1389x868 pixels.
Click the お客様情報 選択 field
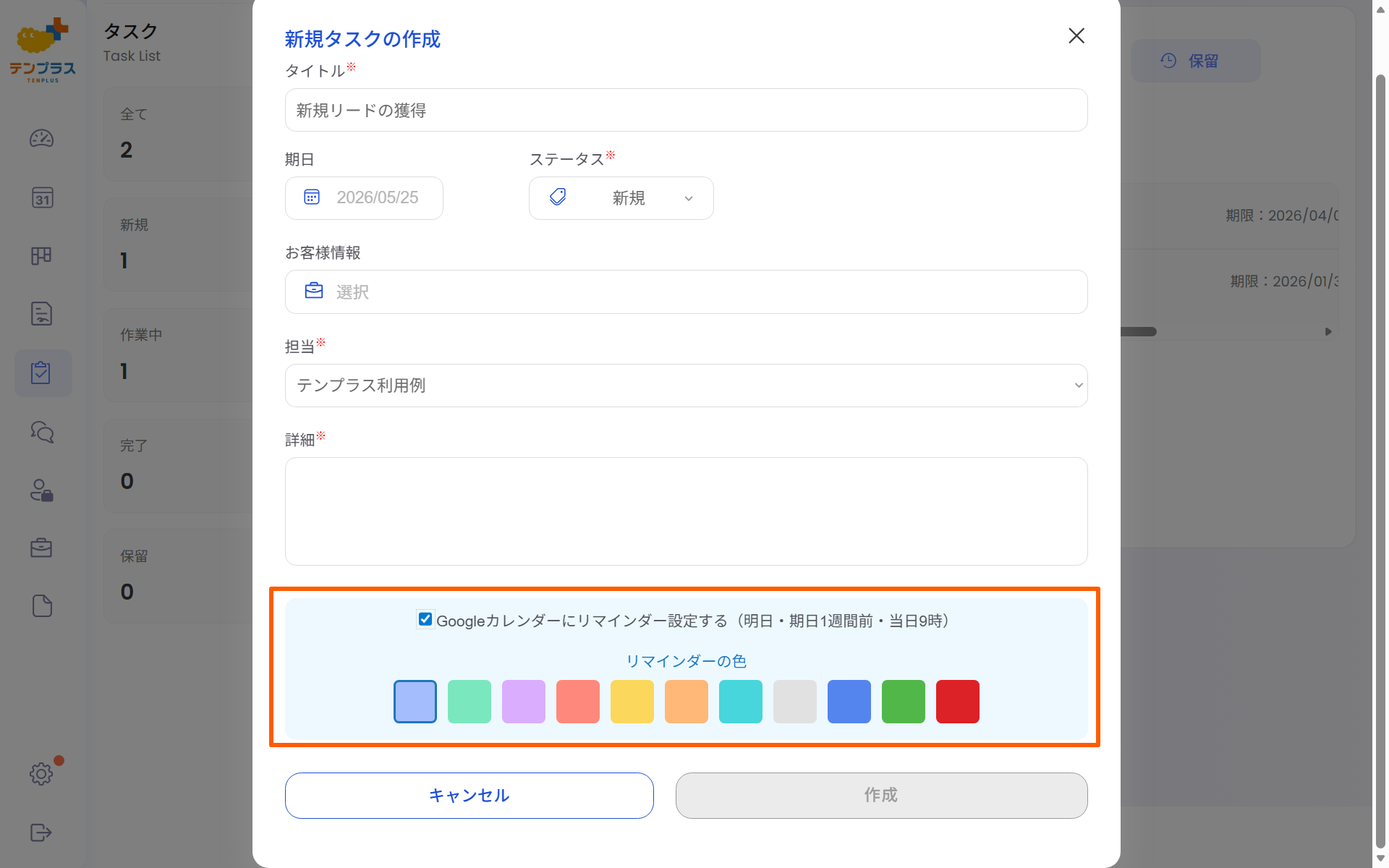tap(686, 292)
